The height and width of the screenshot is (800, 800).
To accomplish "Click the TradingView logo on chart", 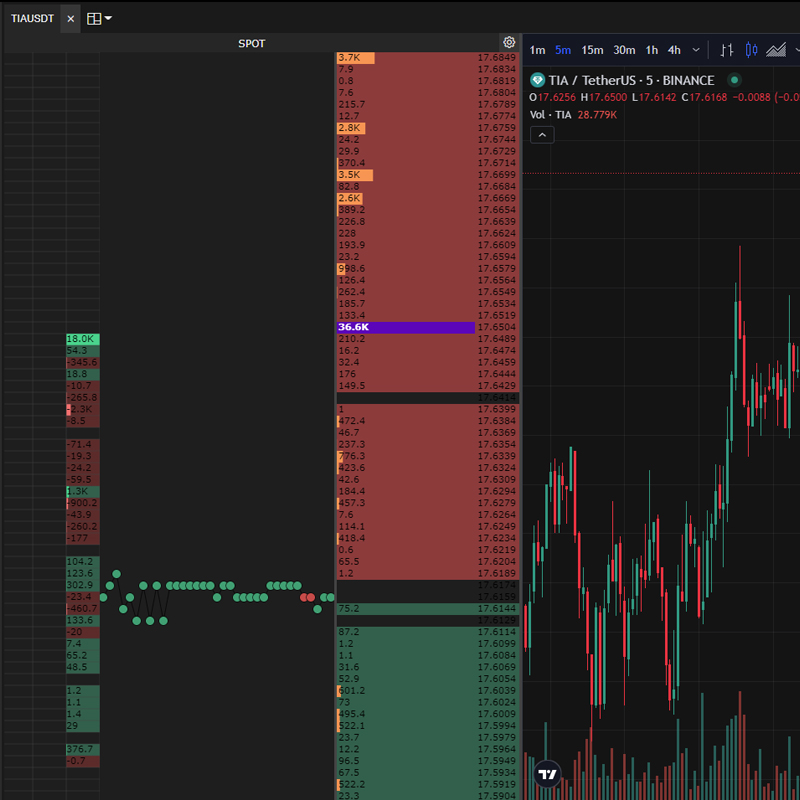I will click(547, 773).
